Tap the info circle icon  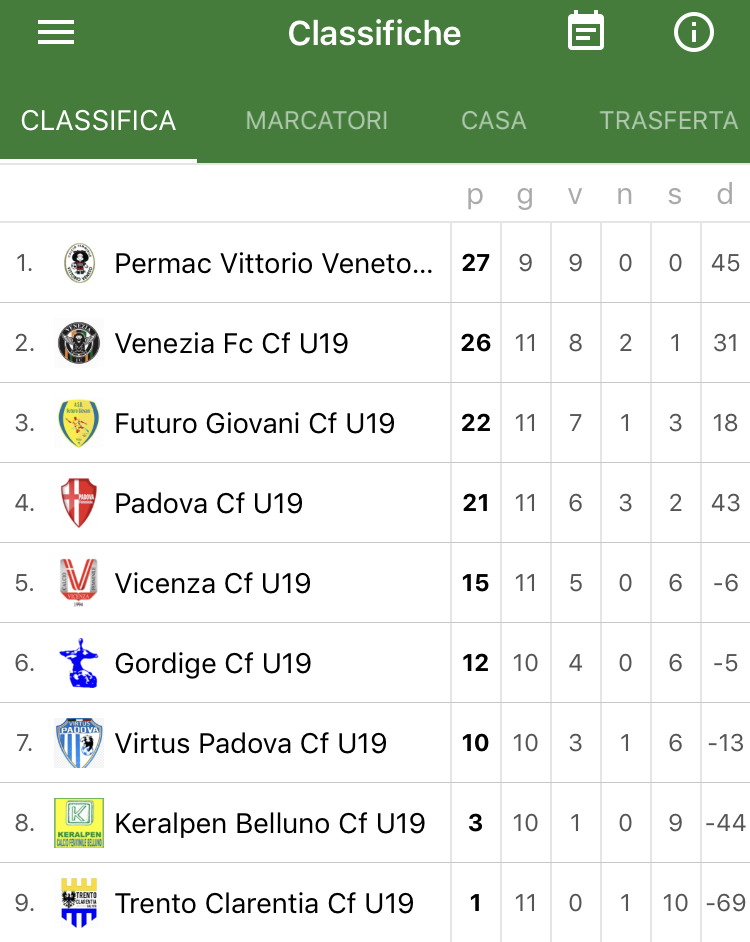click(x=694, y=32)
